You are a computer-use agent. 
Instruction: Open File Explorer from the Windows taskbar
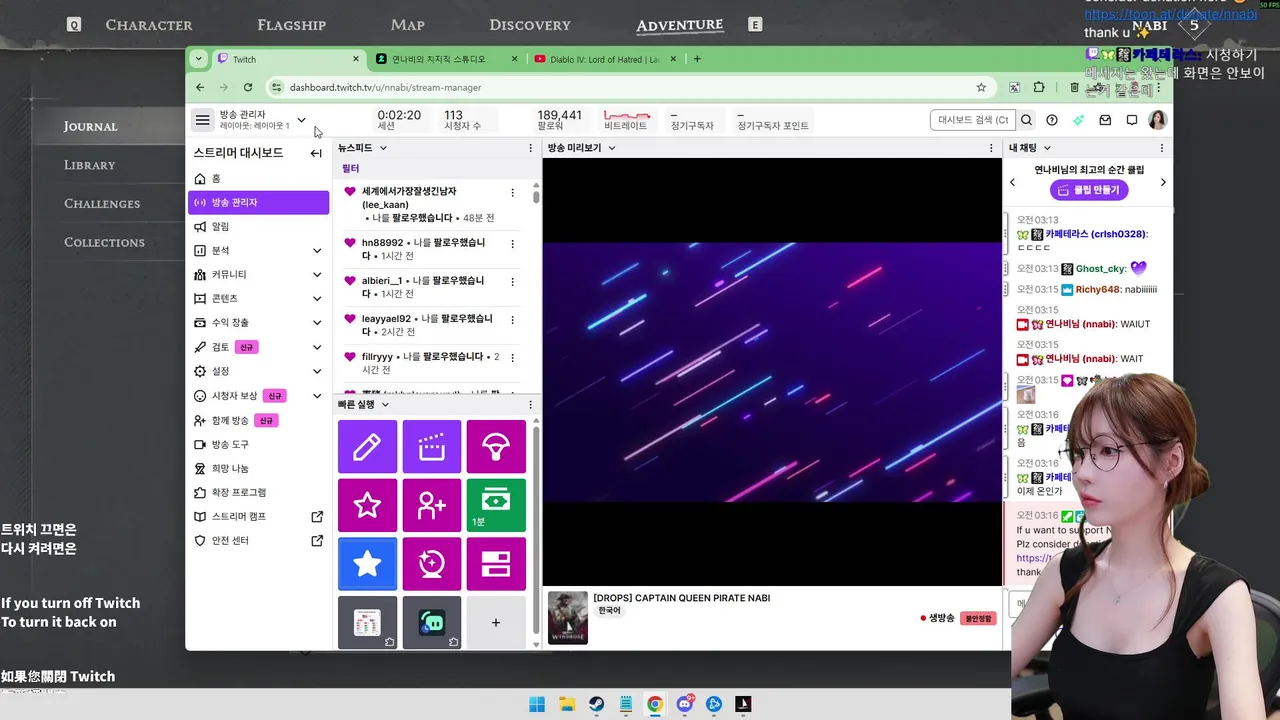[566, 704]
